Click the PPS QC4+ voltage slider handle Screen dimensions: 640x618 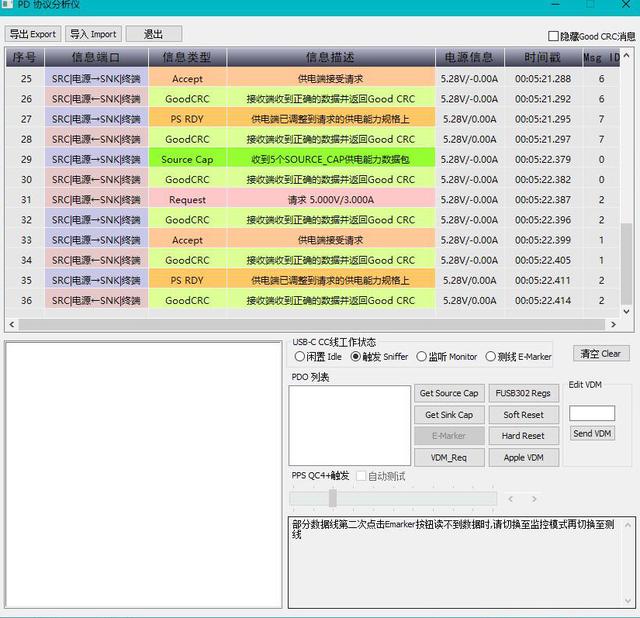pos(333,498)
